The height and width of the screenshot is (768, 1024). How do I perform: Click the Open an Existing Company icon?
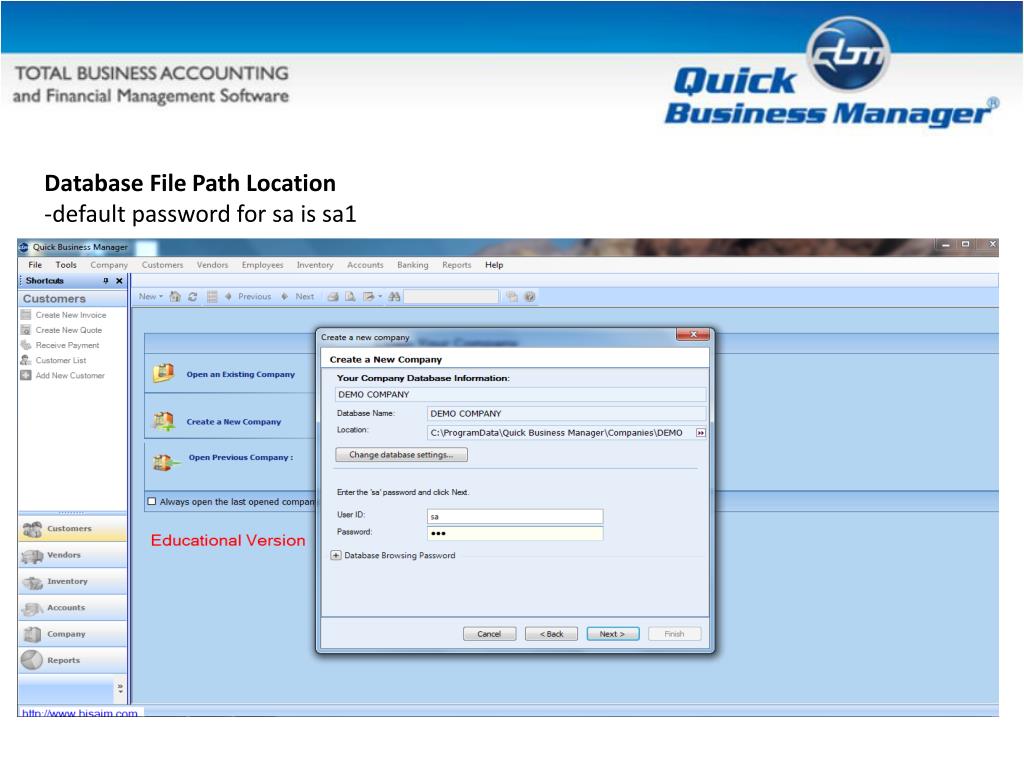[x=163, y=373]
